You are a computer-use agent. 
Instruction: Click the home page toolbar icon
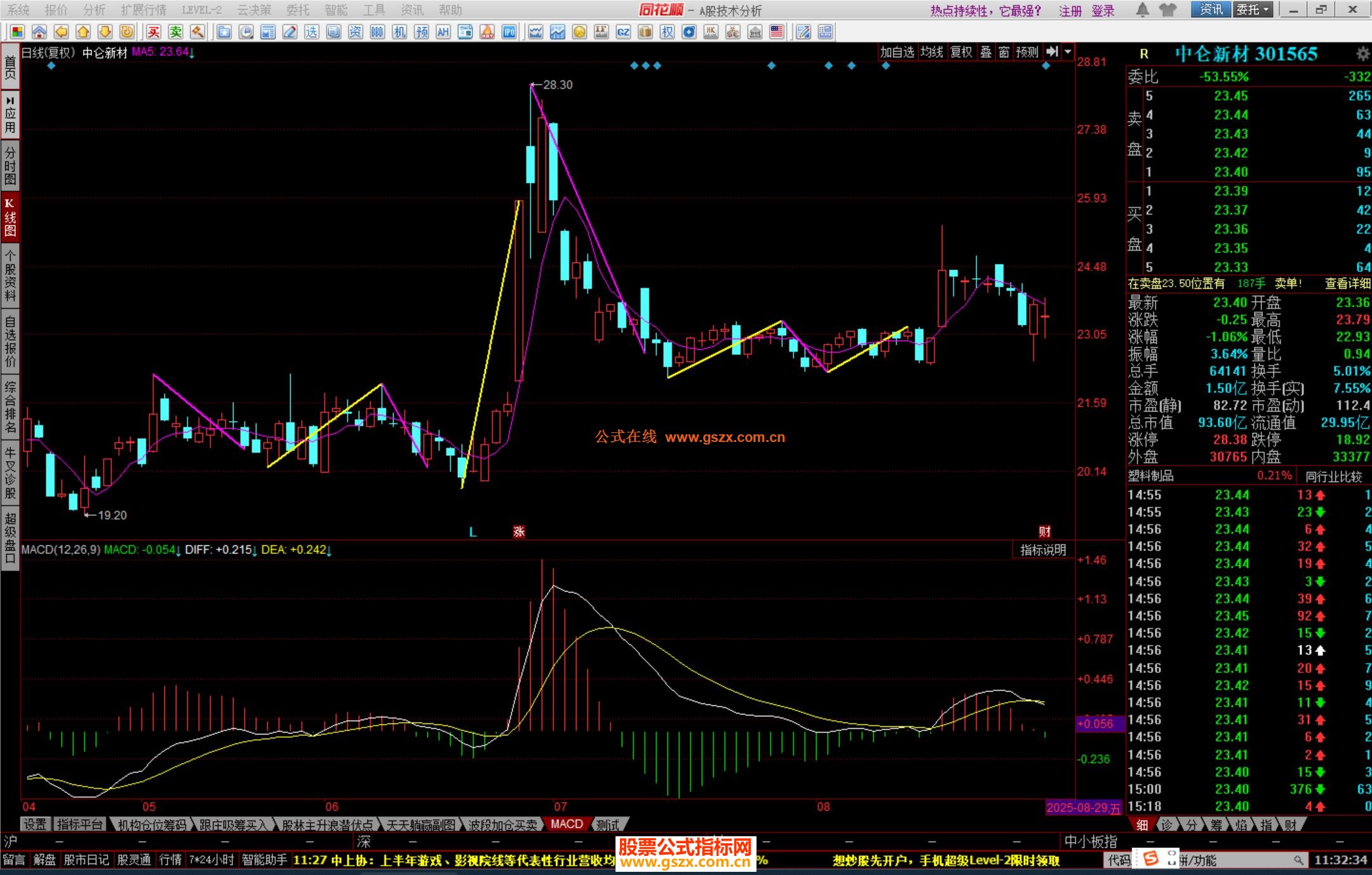pyautogui.click(x=39, y=32)
